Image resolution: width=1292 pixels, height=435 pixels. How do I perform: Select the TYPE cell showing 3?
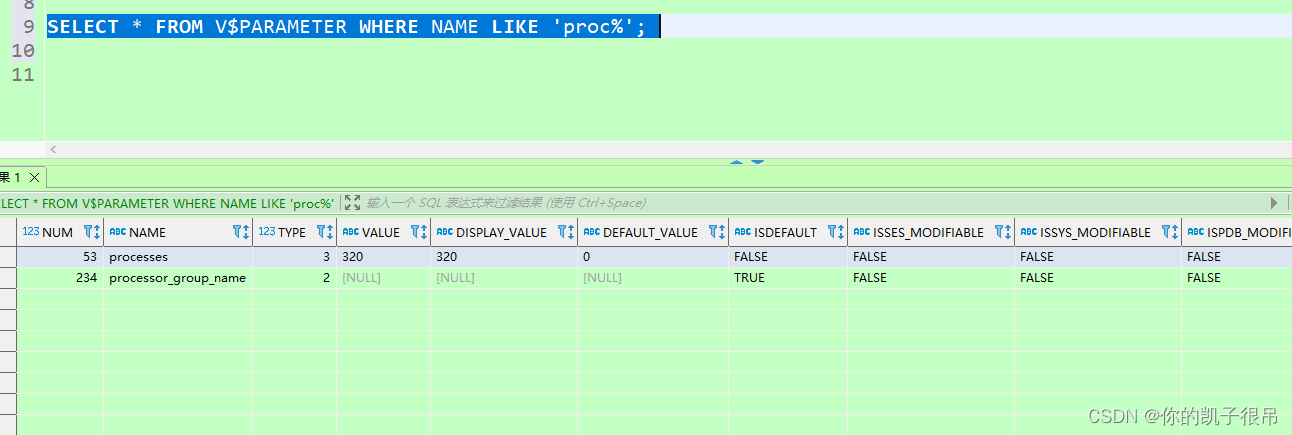pos(294,257)
